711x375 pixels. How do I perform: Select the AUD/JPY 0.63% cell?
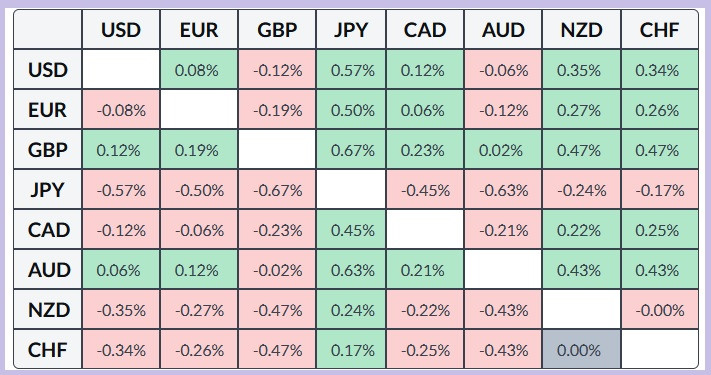coord(351,270)
